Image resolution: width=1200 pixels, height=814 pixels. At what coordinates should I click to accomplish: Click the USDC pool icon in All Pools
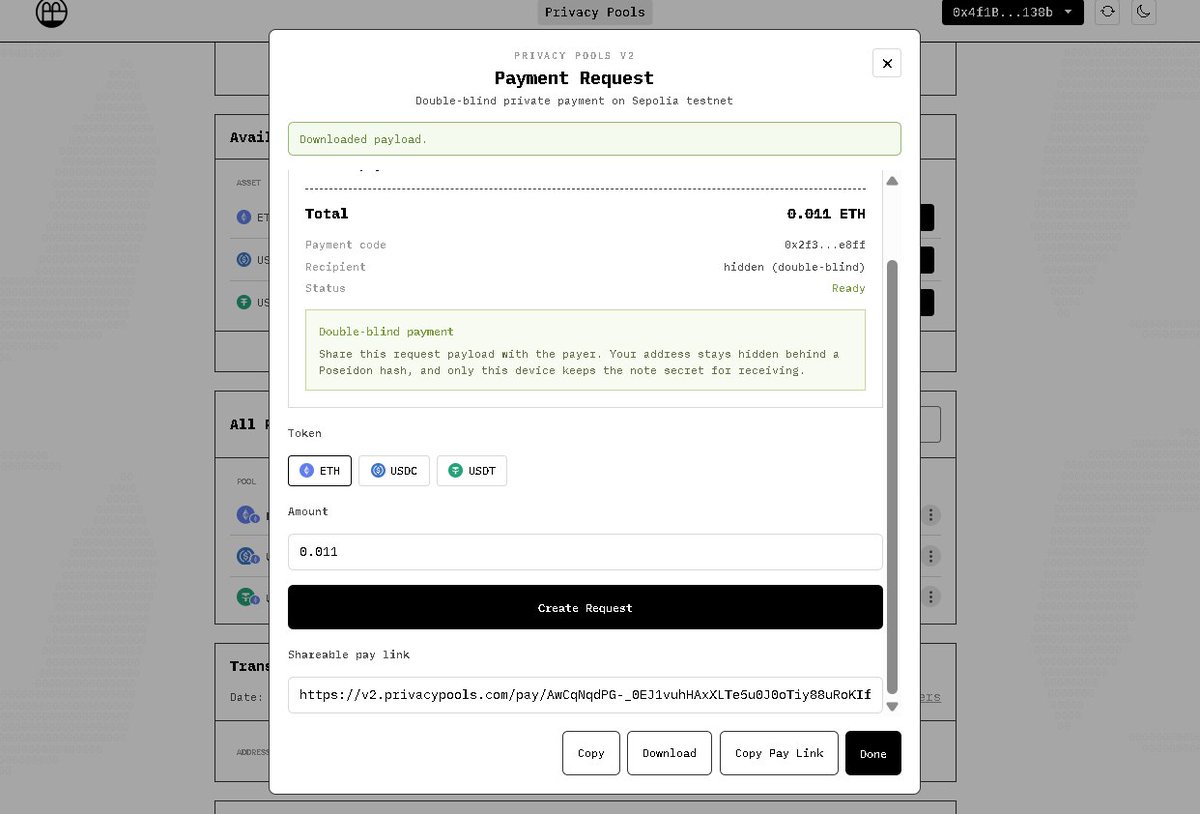[x=245, y=556]
